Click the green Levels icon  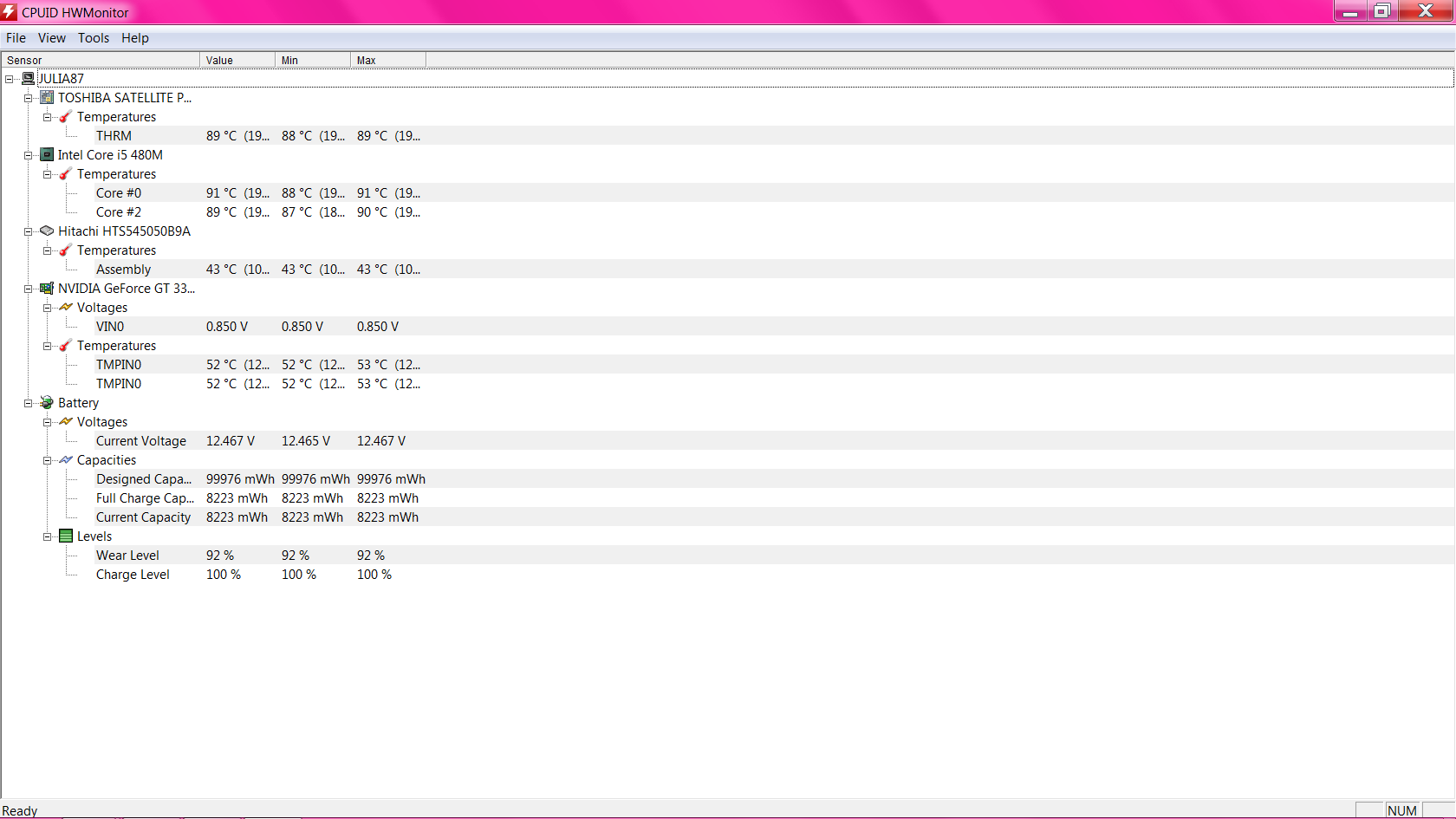(x=66, y=536)
